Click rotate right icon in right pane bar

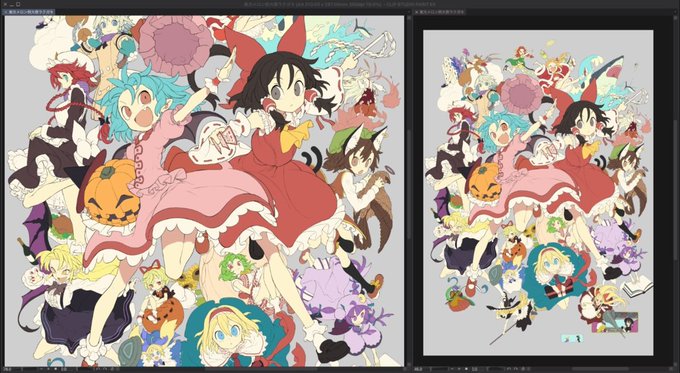516,369
